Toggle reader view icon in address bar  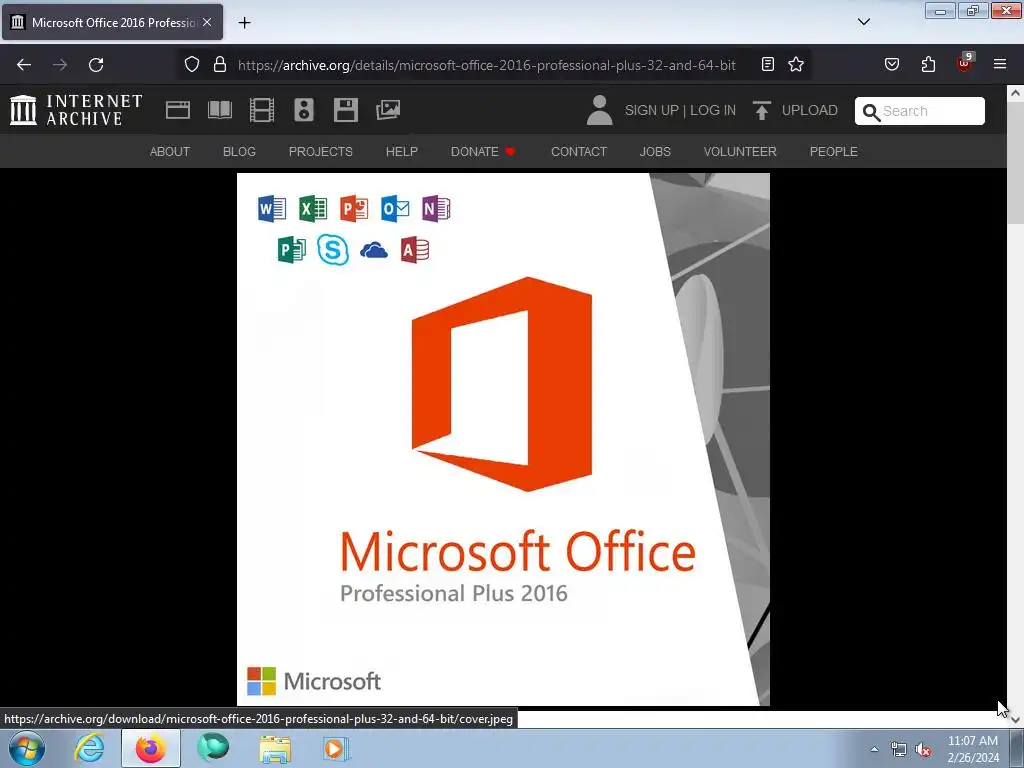(x=768, y=64)
